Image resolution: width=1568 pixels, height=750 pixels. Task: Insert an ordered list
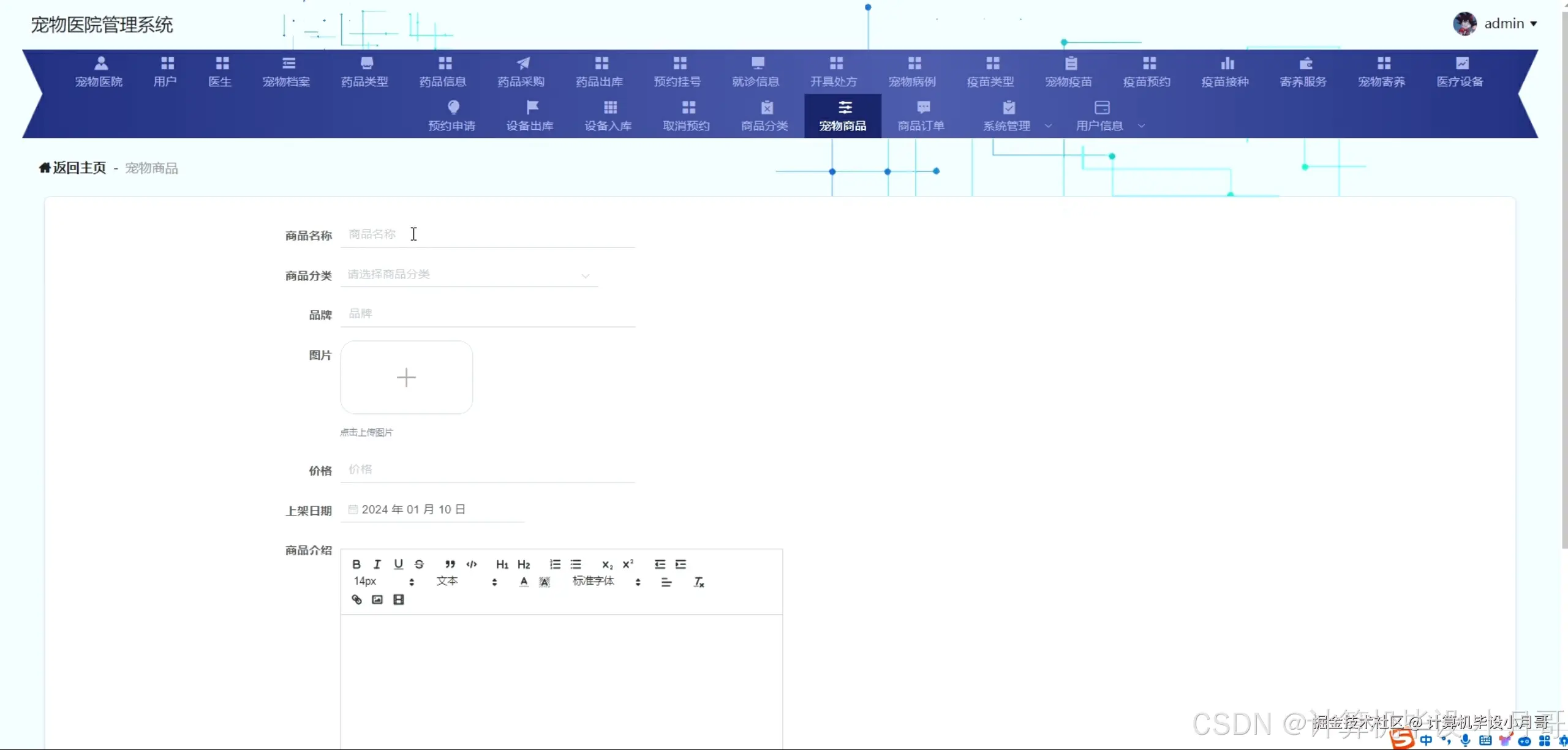tap(555, 564)
